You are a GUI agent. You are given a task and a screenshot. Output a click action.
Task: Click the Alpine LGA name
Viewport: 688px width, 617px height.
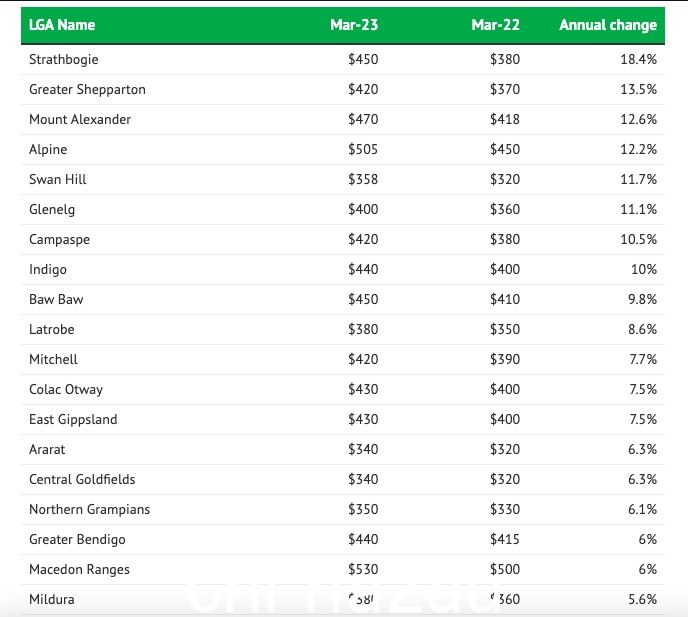pyautogui.click(x=48, y=150)
